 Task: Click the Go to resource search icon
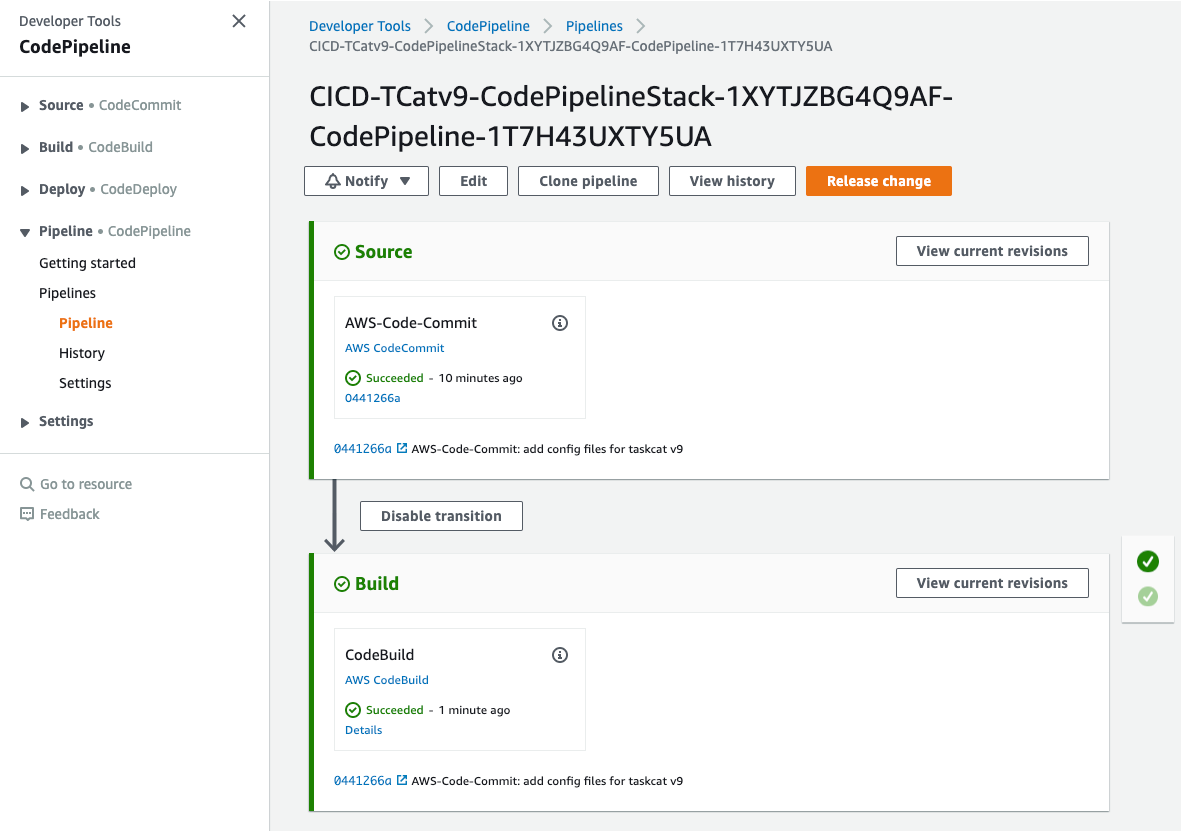27,484
